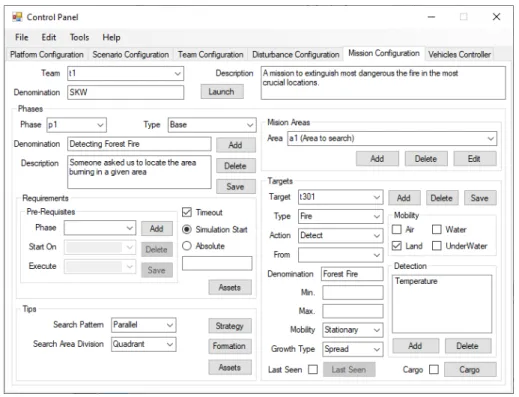Open the Edit menu

pos(49,37)
